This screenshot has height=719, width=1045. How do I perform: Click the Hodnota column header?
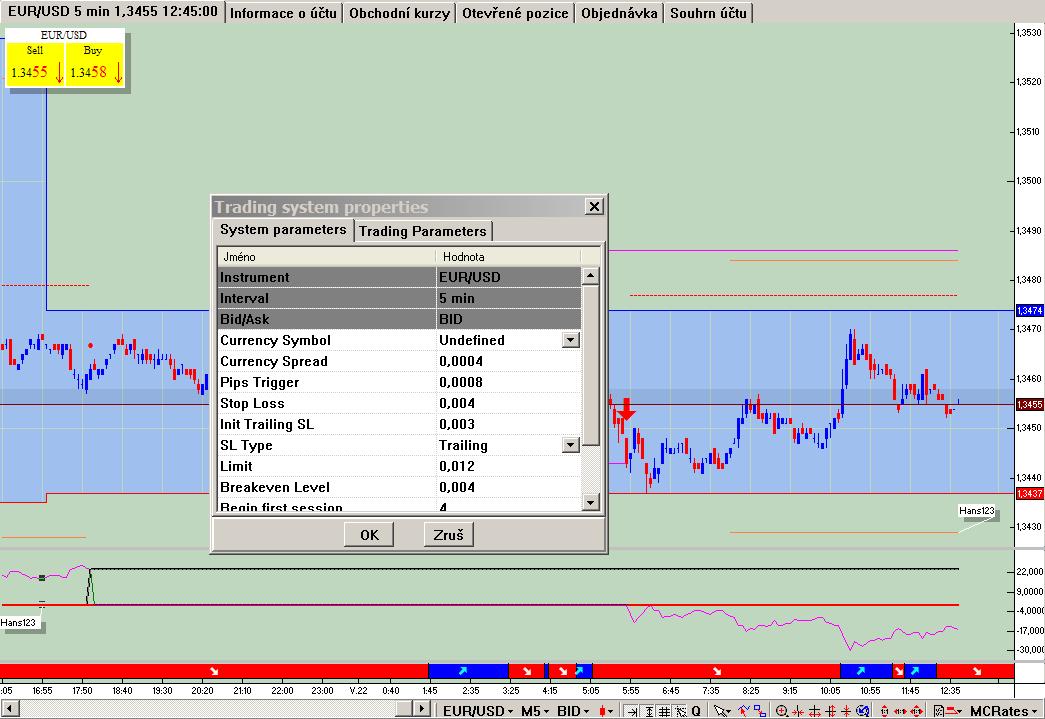(508, 257)
